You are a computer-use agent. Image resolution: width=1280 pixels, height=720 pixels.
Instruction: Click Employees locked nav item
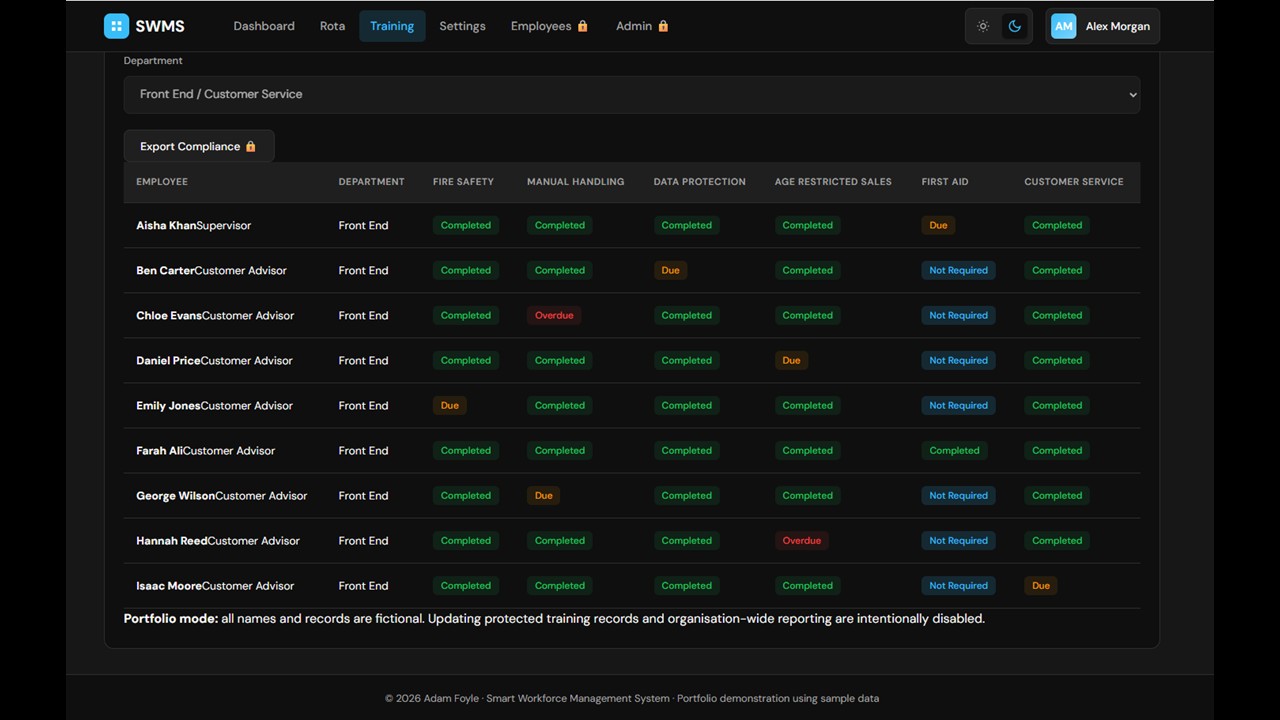pos(550,26)
